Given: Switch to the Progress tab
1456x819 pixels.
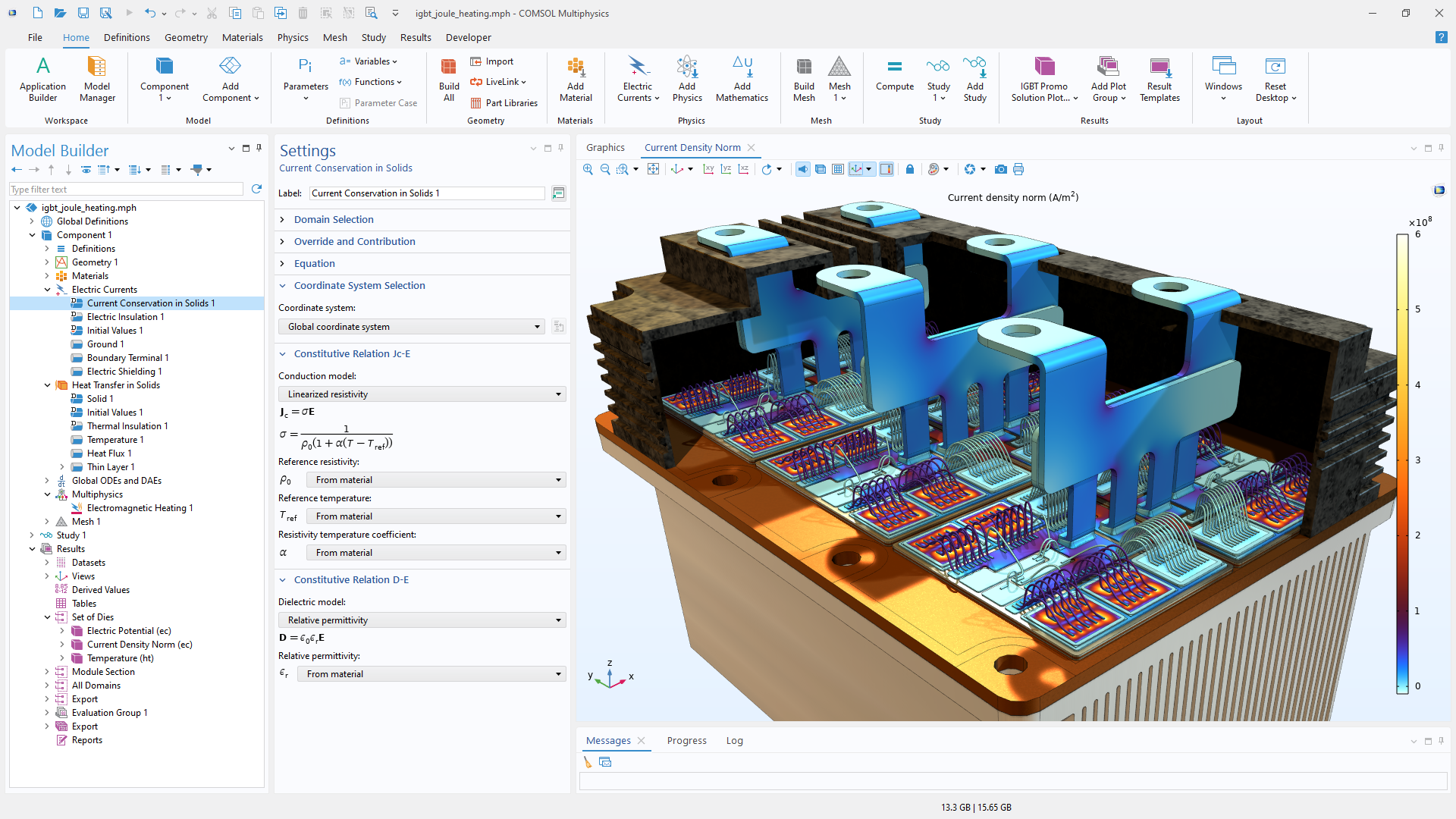Looking at the screenshot, I should pyautogui.click(x=686, y=741).
